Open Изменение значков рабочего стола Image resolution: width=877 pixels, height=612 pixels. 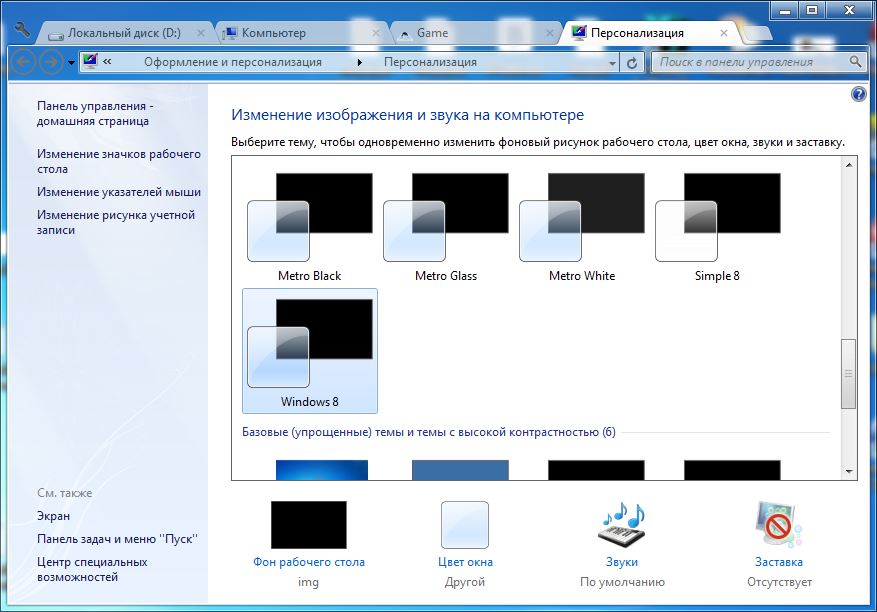click(119, 161)
